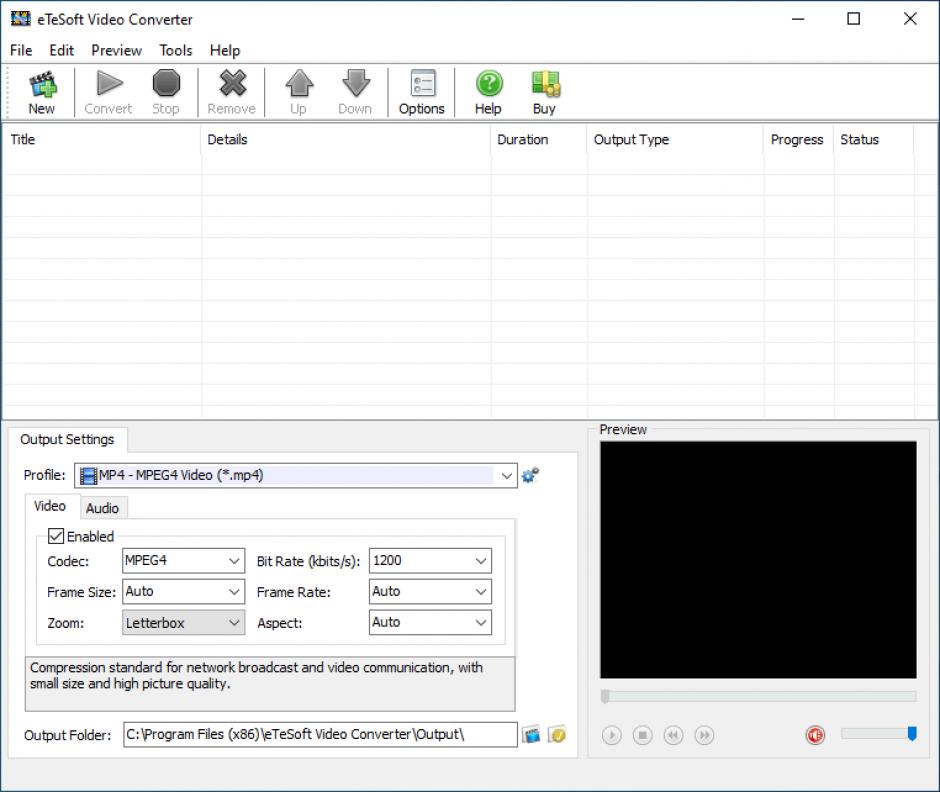This screenshot has height=792, width=940.
Task: Click the Buy toolbar icon
Action: pos(544,92)
